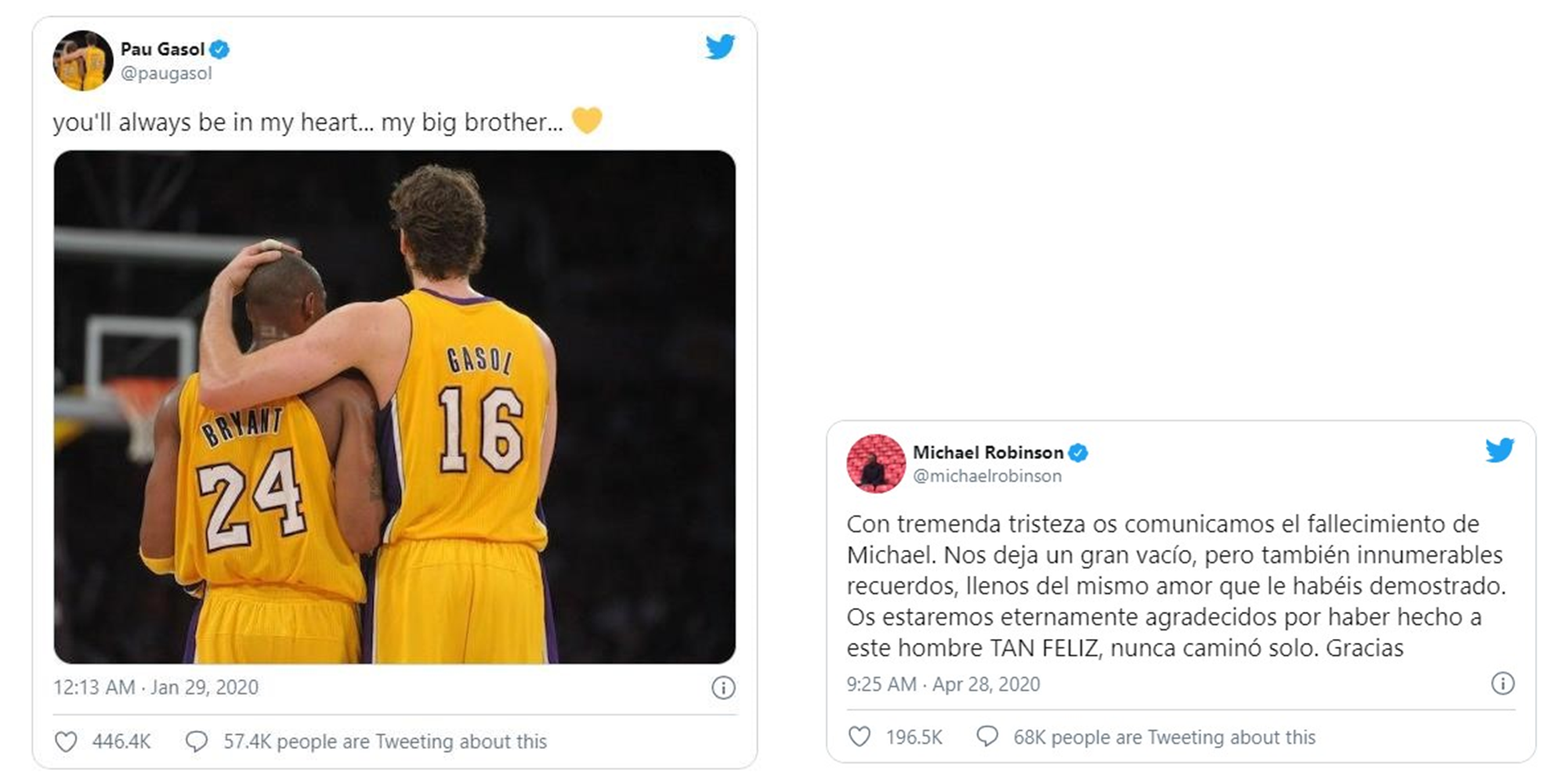Image resolution: width=1560 pixels, height=784 pixels.
Task: Click the Michael Robinson display name
Action: point(987,453)
